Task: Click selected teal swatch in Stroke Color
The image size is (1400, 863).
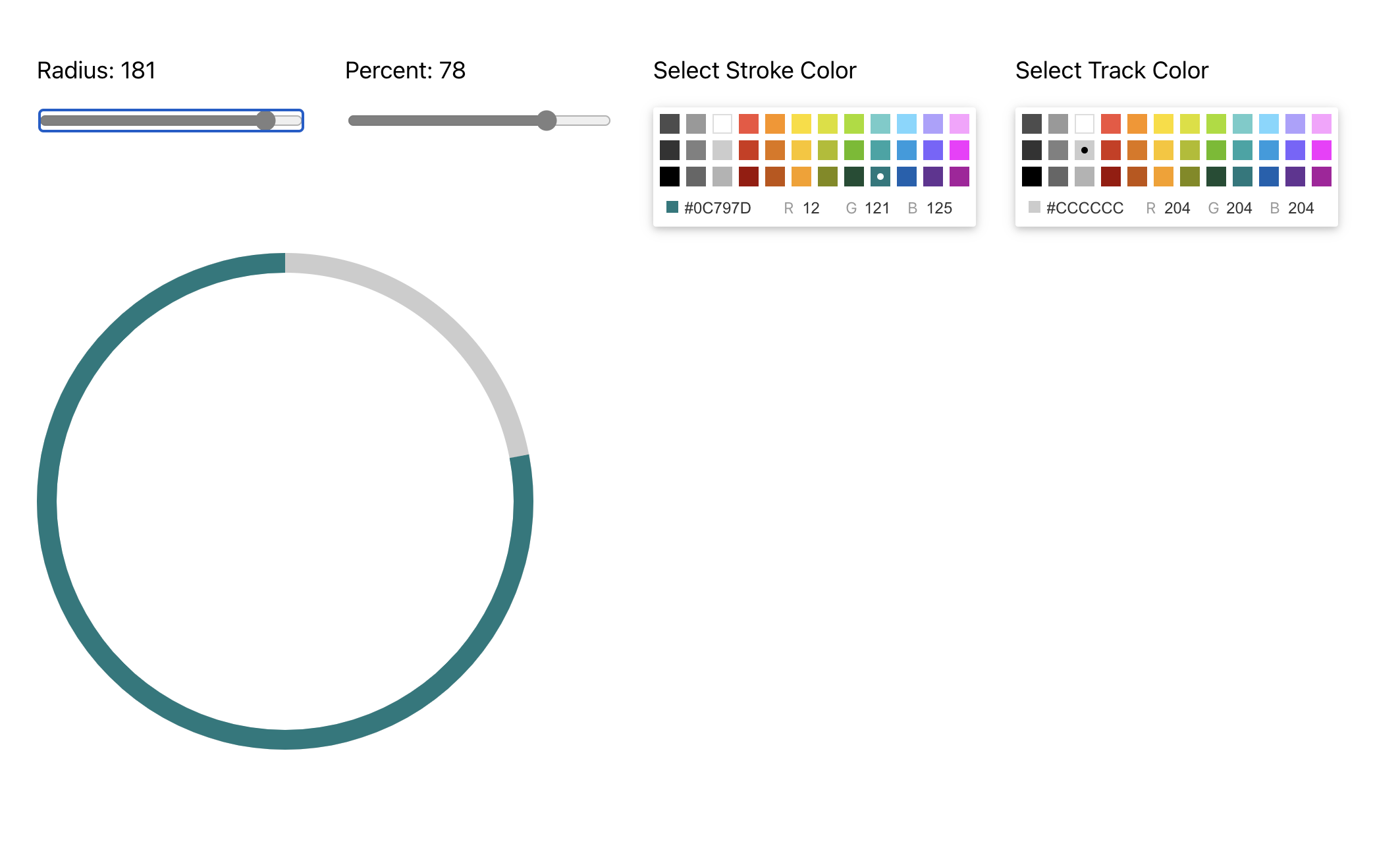Action: (x=880, y=177)
